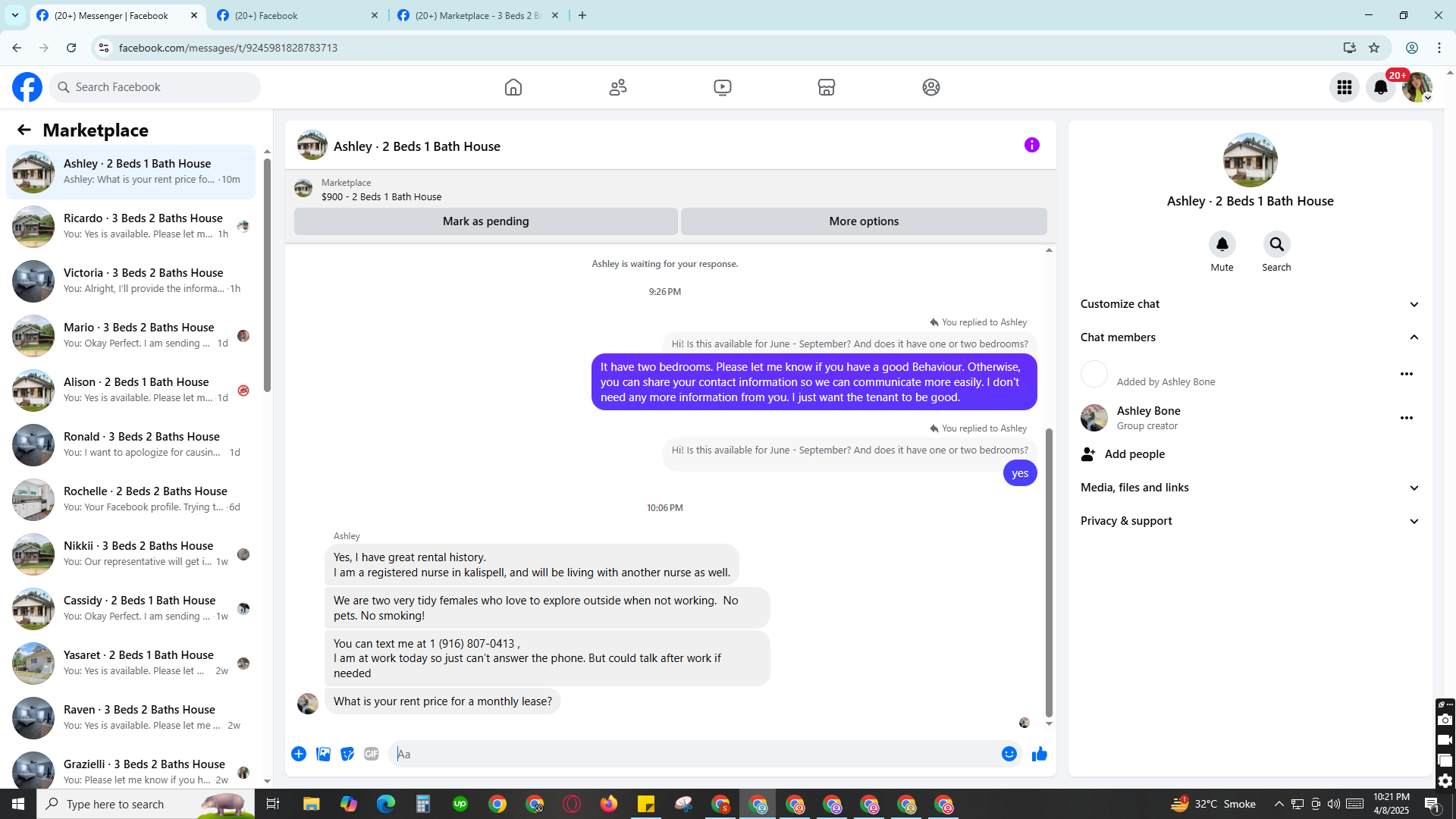Open the sticker chooser icon
The width and height of the screenshot is (1456, 819).
pyautogui.click(x=347, y=754)
